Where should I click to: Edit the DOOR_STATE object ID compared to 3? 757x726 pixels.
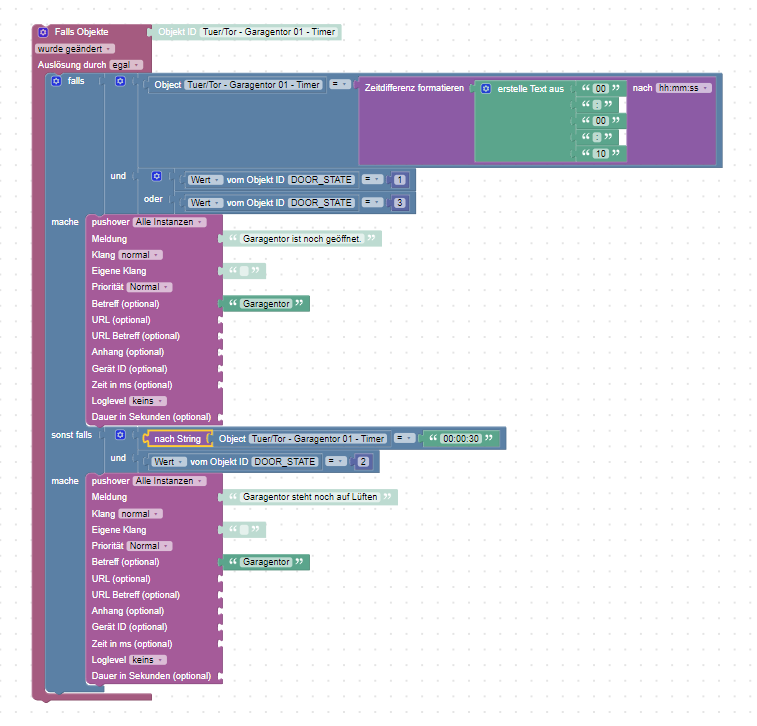click(322, 203)
